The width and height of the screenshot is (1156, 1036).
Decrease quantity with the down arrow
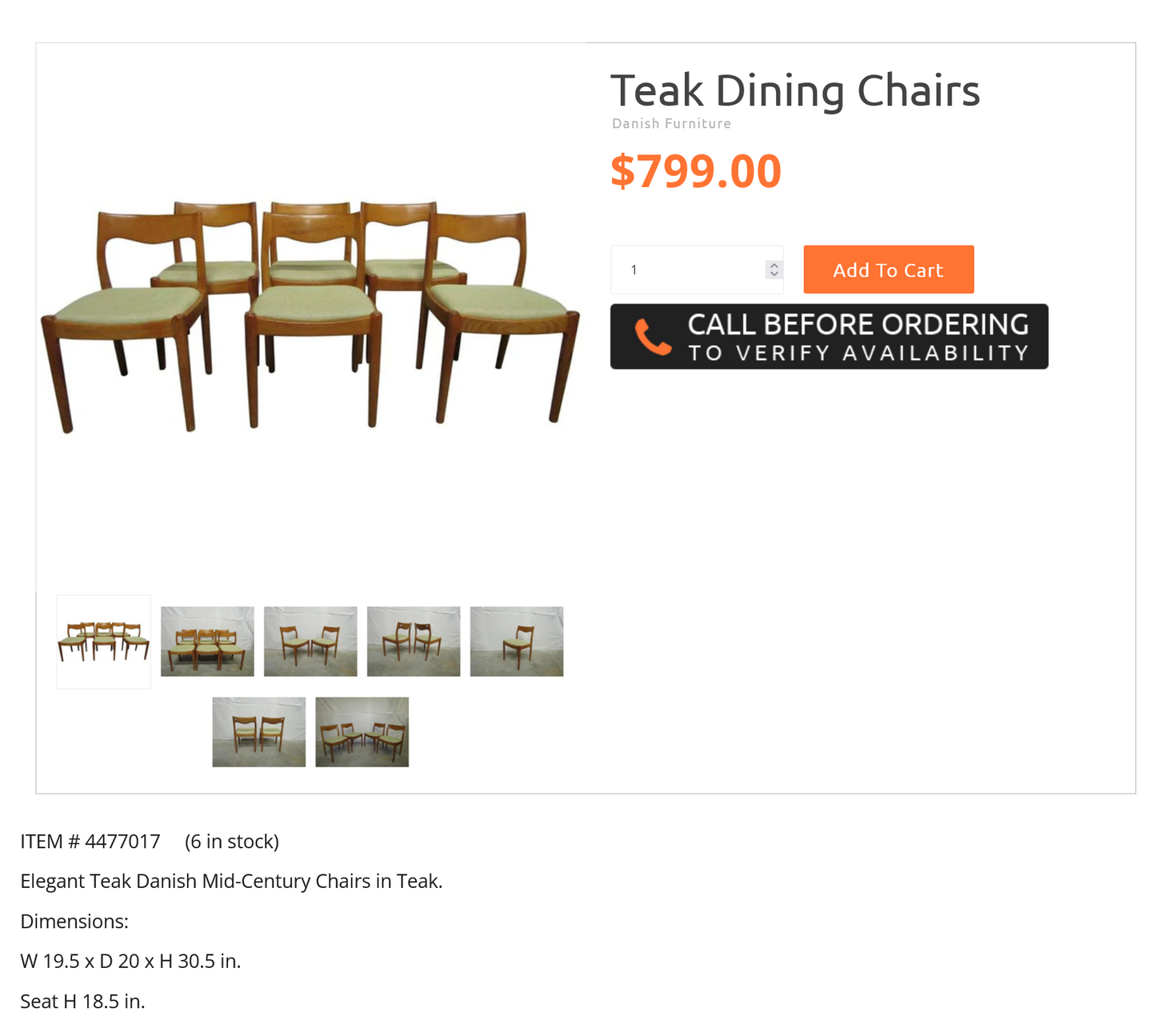click(x=774, y=274)
